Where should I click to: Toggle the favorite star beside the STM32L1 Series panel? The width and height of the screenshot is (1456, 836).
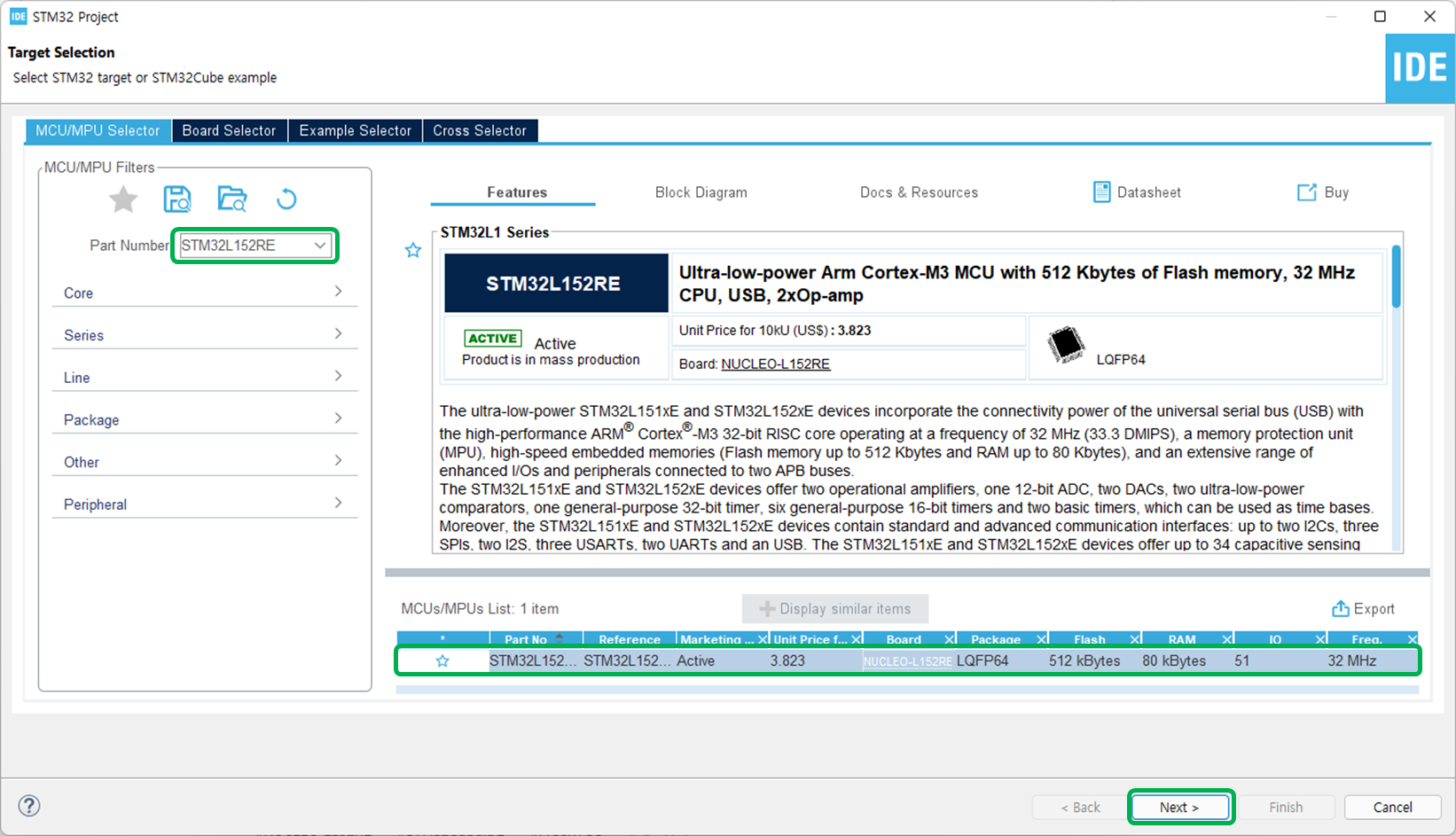413,250
